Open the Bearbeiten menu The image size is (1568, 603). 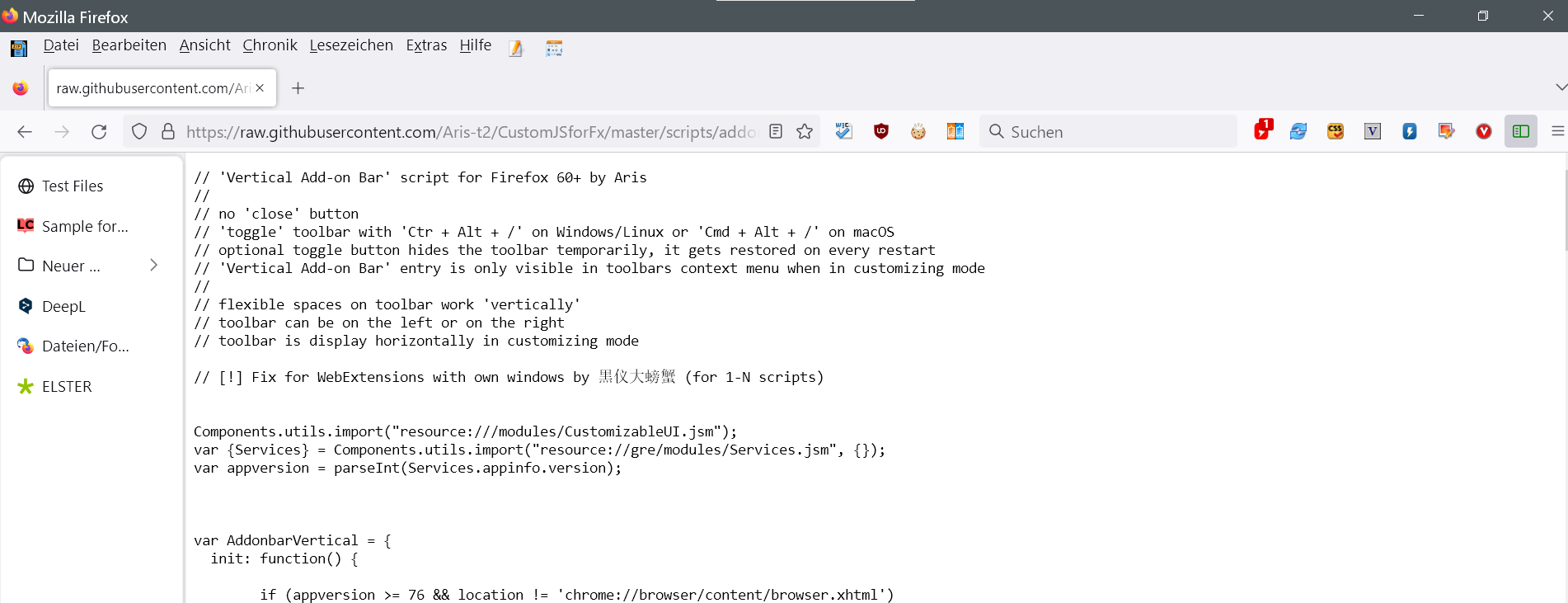point(129,45)
